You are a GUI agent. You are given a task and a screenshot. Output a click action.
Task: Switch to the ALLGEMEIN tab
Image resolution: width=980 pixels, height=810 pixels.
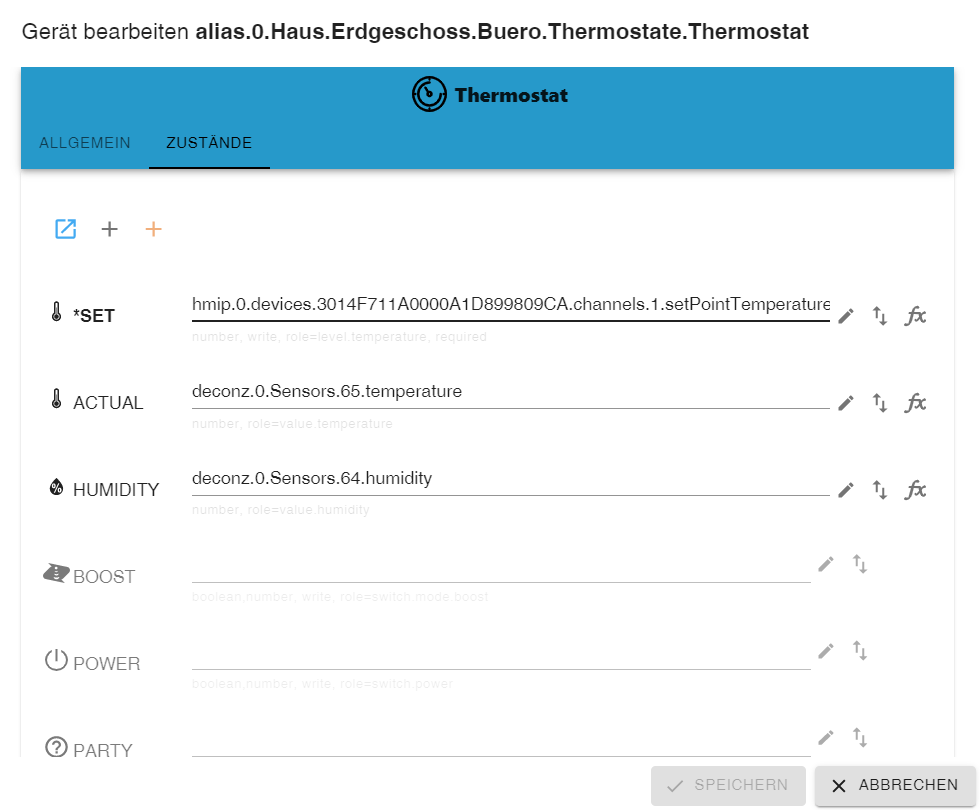[85, 143]
